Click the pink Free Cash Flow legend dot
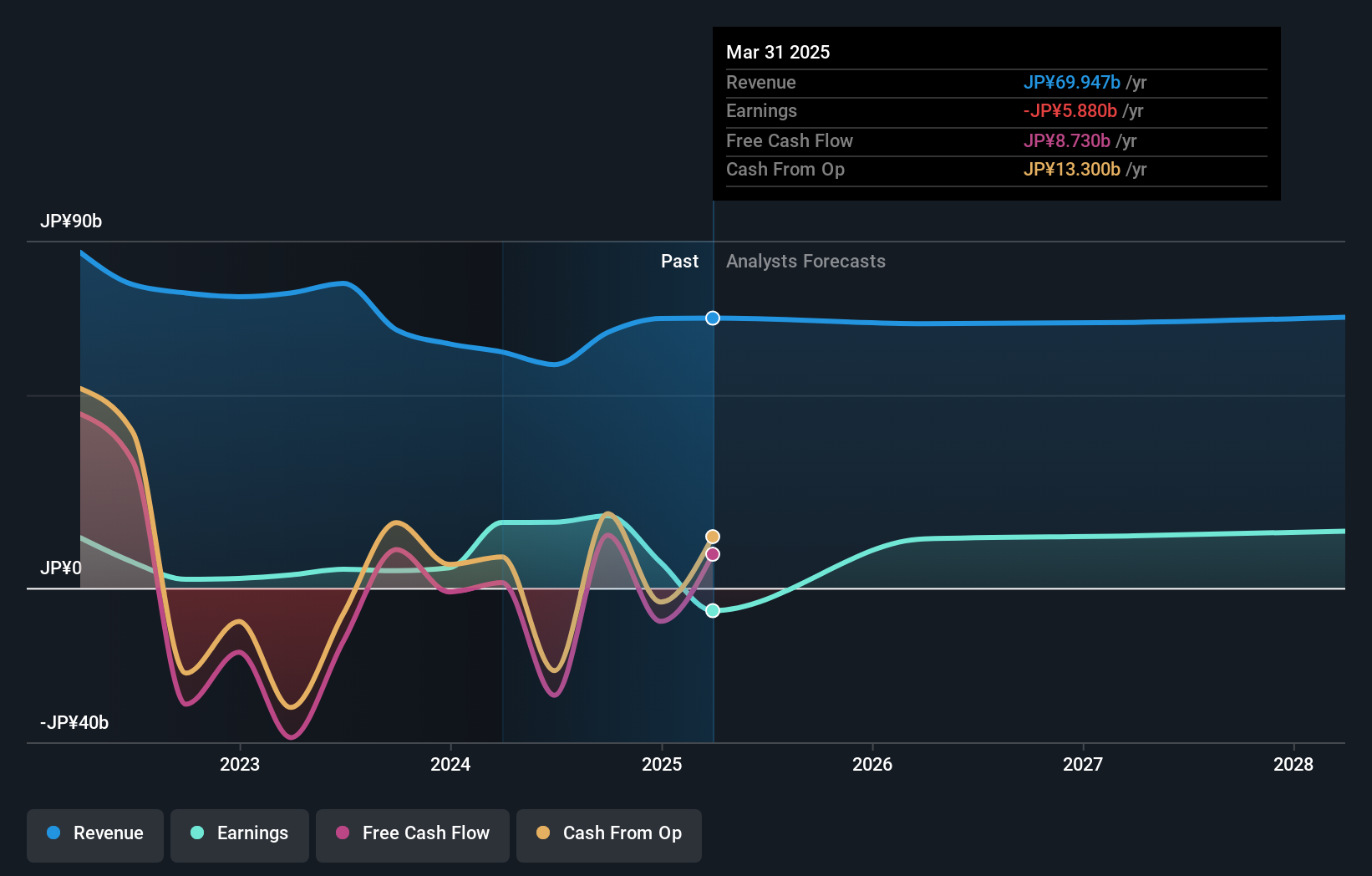 pyautogui.click(x=343, y=833)
